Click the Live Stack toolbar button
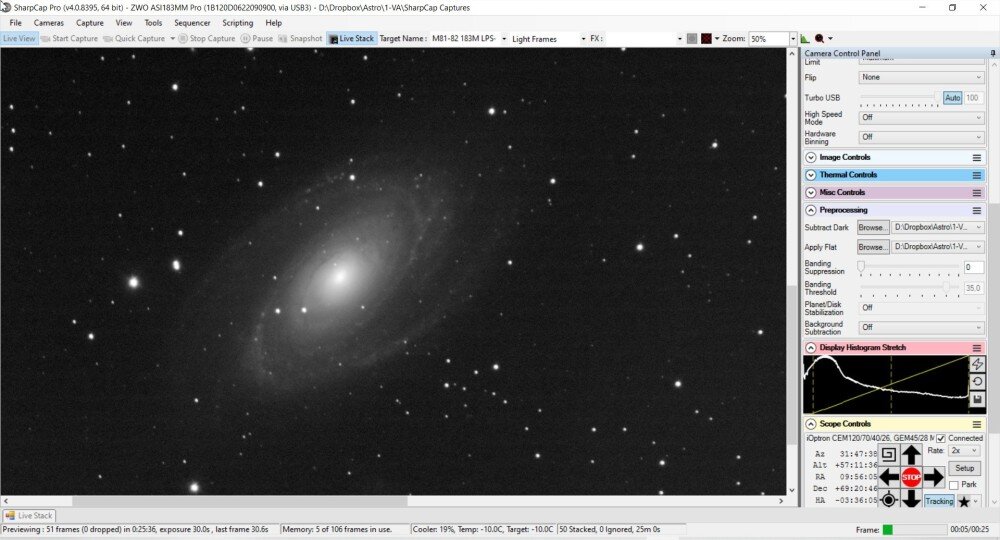The width and height of the screenshot is (1000, 540). coord(351,38)
